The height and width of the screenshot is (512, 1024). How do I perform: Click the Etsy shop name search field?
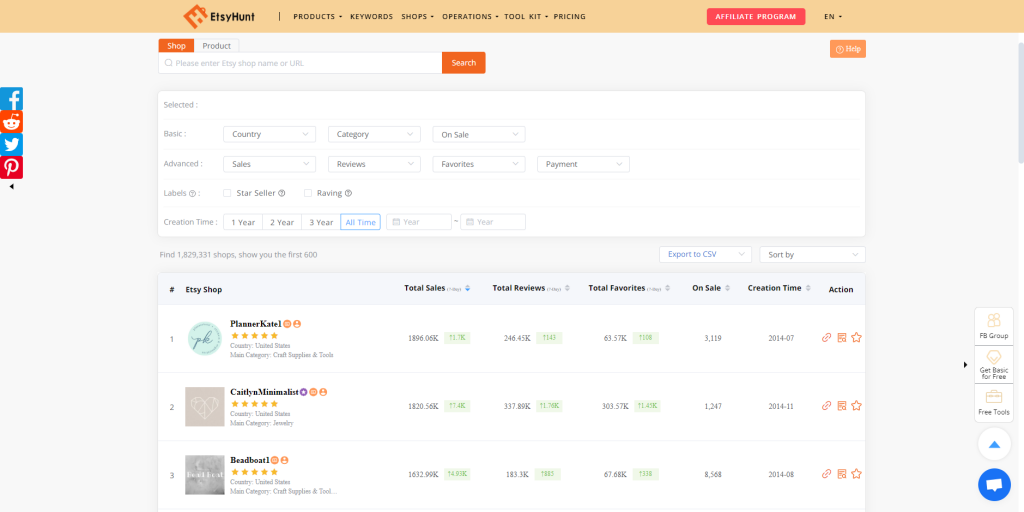(300, 63)
